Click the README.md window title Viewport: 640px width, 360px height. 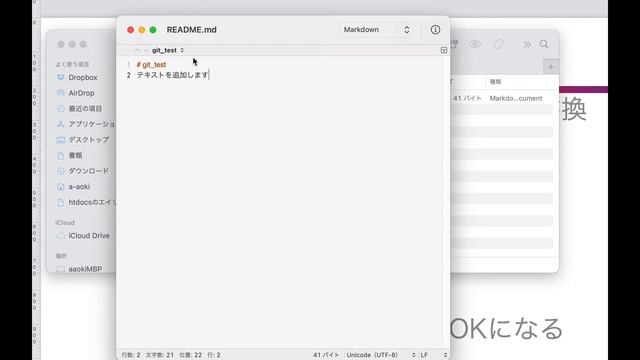click(191, 30)
